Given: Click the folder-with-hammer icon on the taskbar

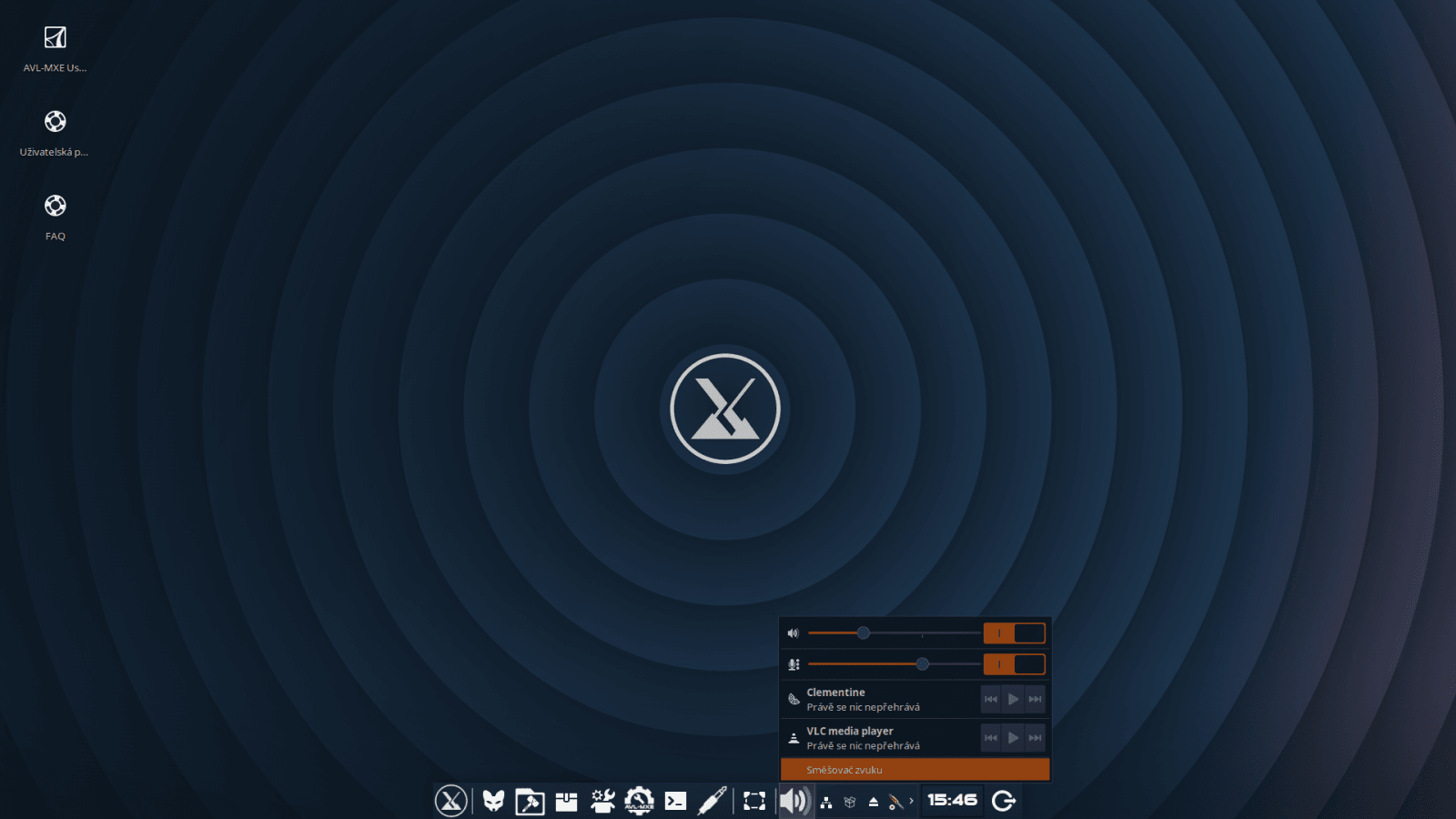Looking at the screenshot, I should pyautogui.click(x=531, y=801).
